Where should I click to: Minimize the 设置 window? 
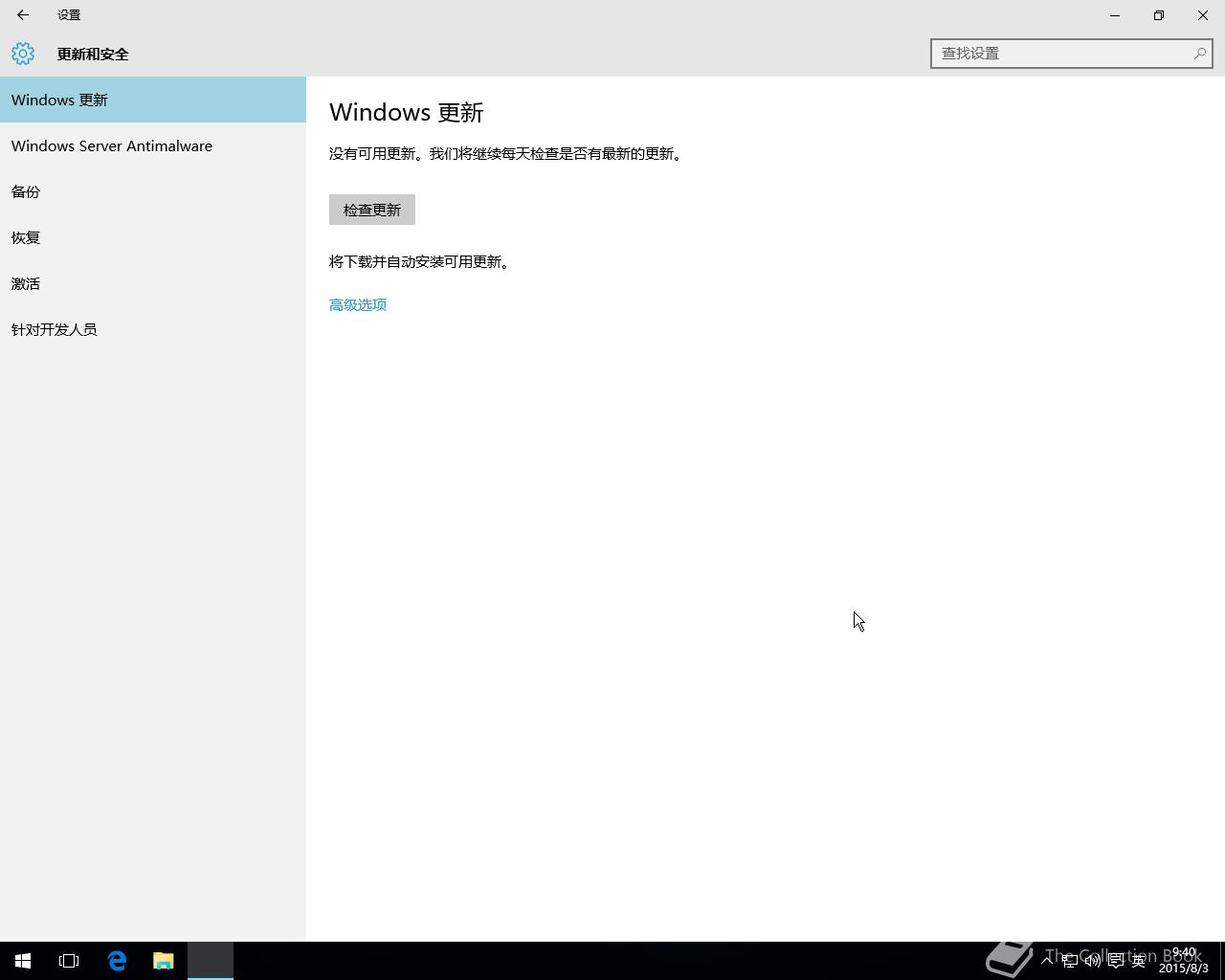point(1115,15)
